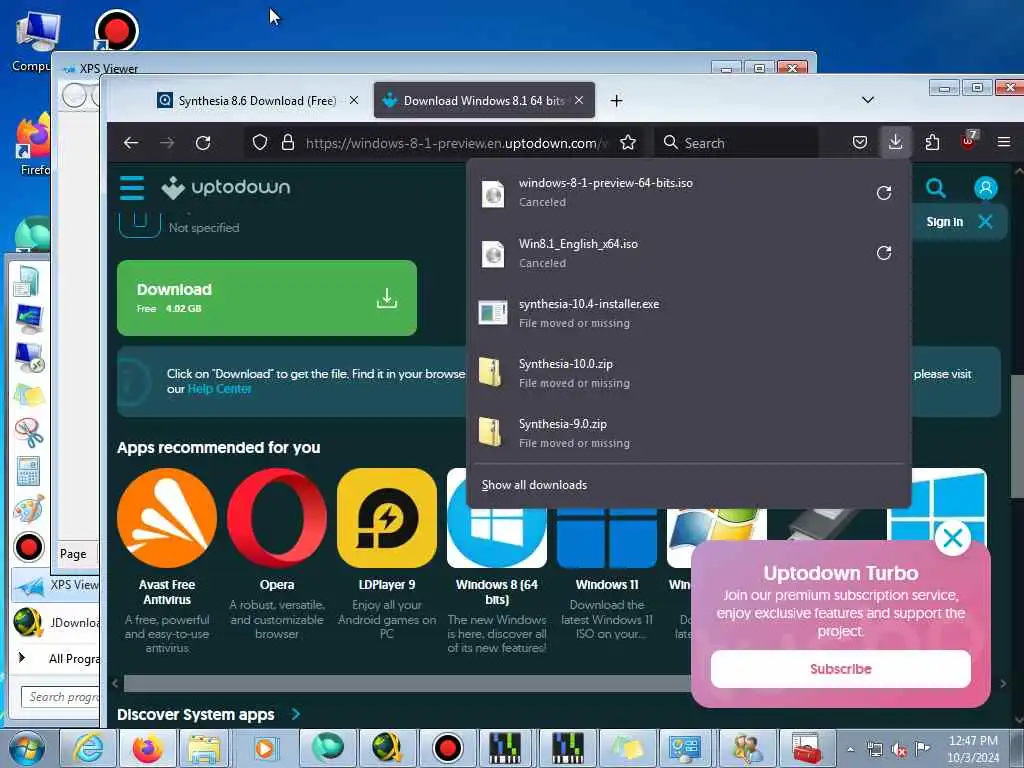This screenshot has height=768, width=1024.
Task: Expand the list all tabs dropdown
Action: [x=867, y=100]
